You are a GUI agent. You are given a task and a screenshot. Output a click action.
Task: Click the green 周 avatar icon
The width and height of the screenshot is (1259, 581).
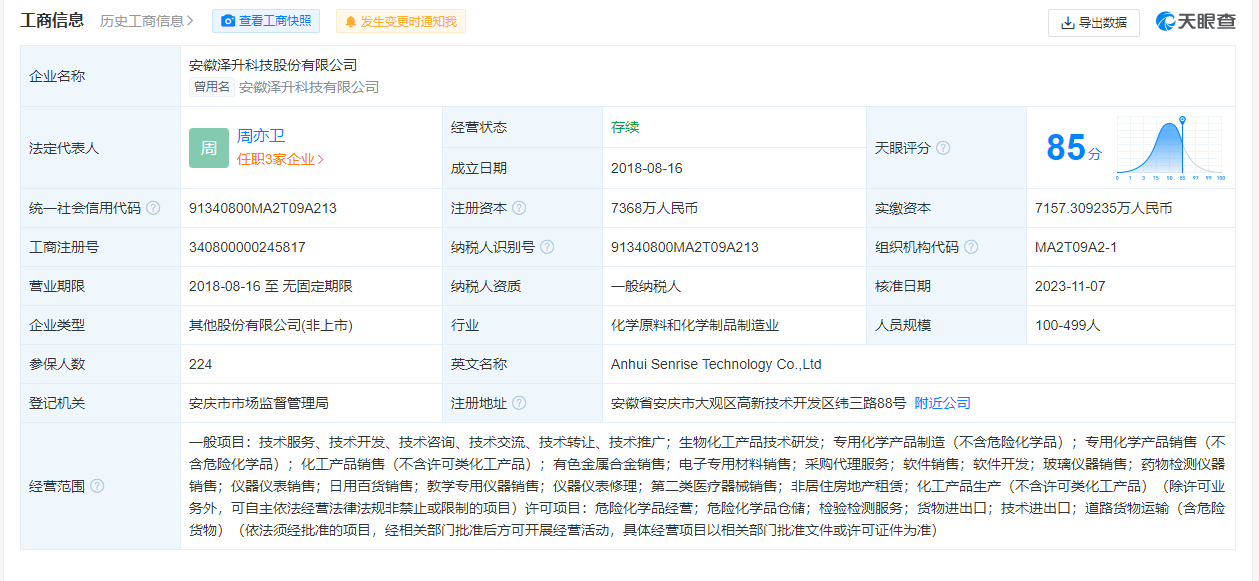[x=208, y=148]
